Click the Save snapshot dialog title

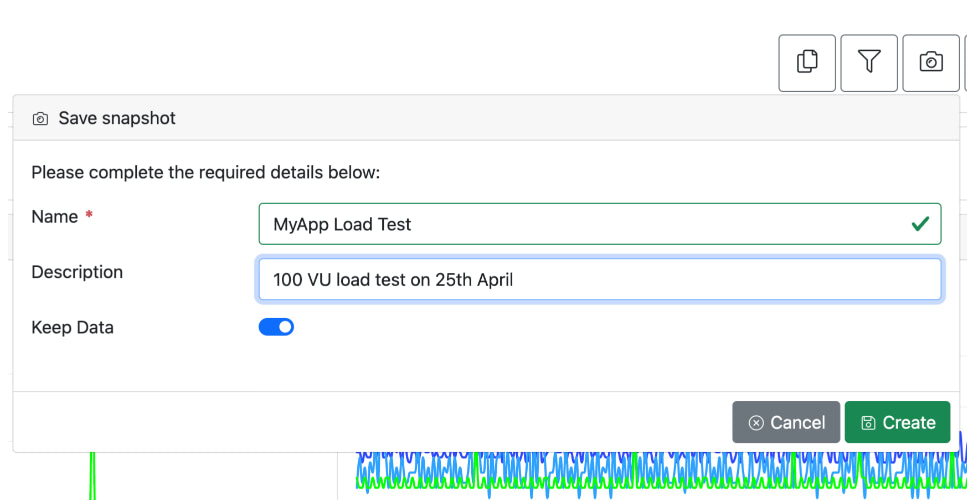[x=116, y=118]
